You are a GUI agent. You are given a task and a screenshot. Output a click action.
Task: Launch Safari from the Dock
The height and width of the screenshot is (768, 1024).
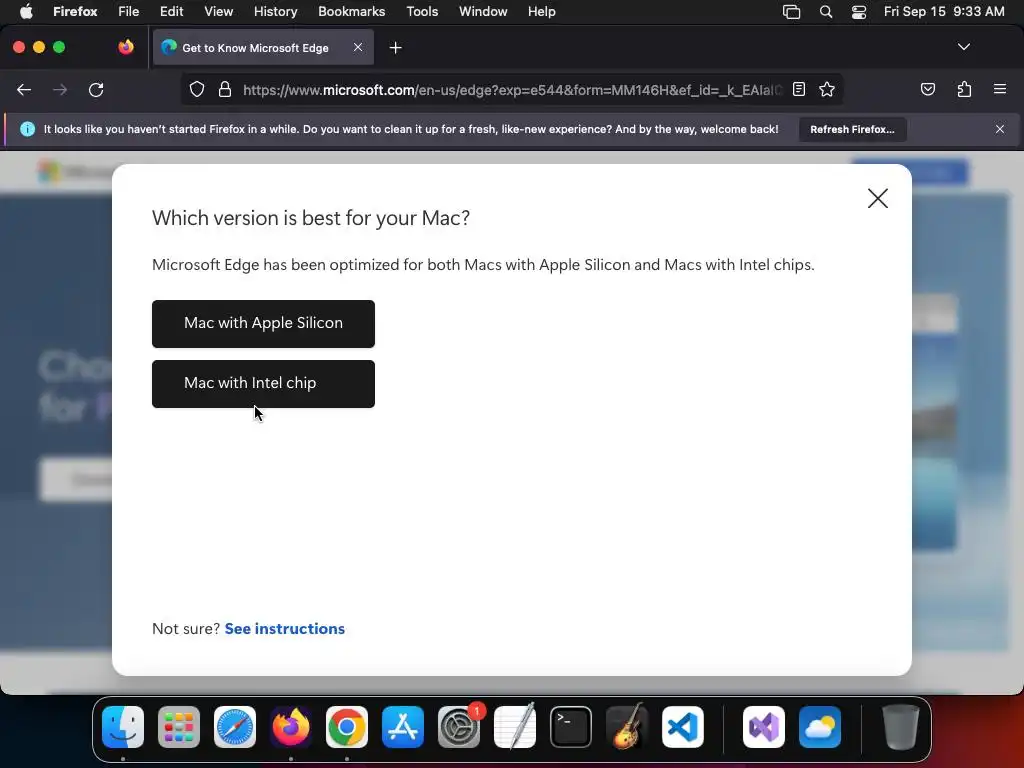click(235, 727)
